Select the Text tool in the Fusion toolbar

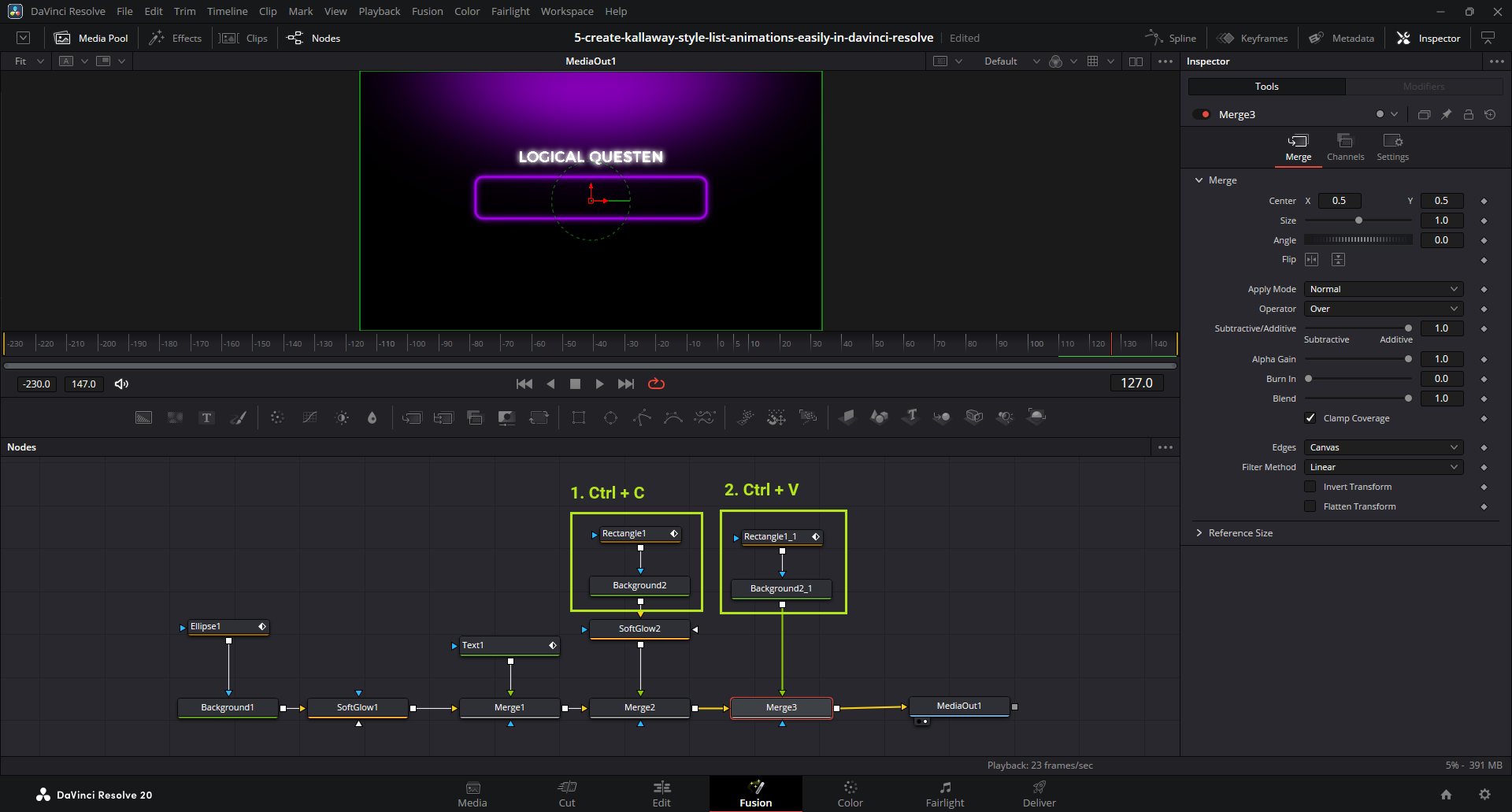[x=206, y=417]
